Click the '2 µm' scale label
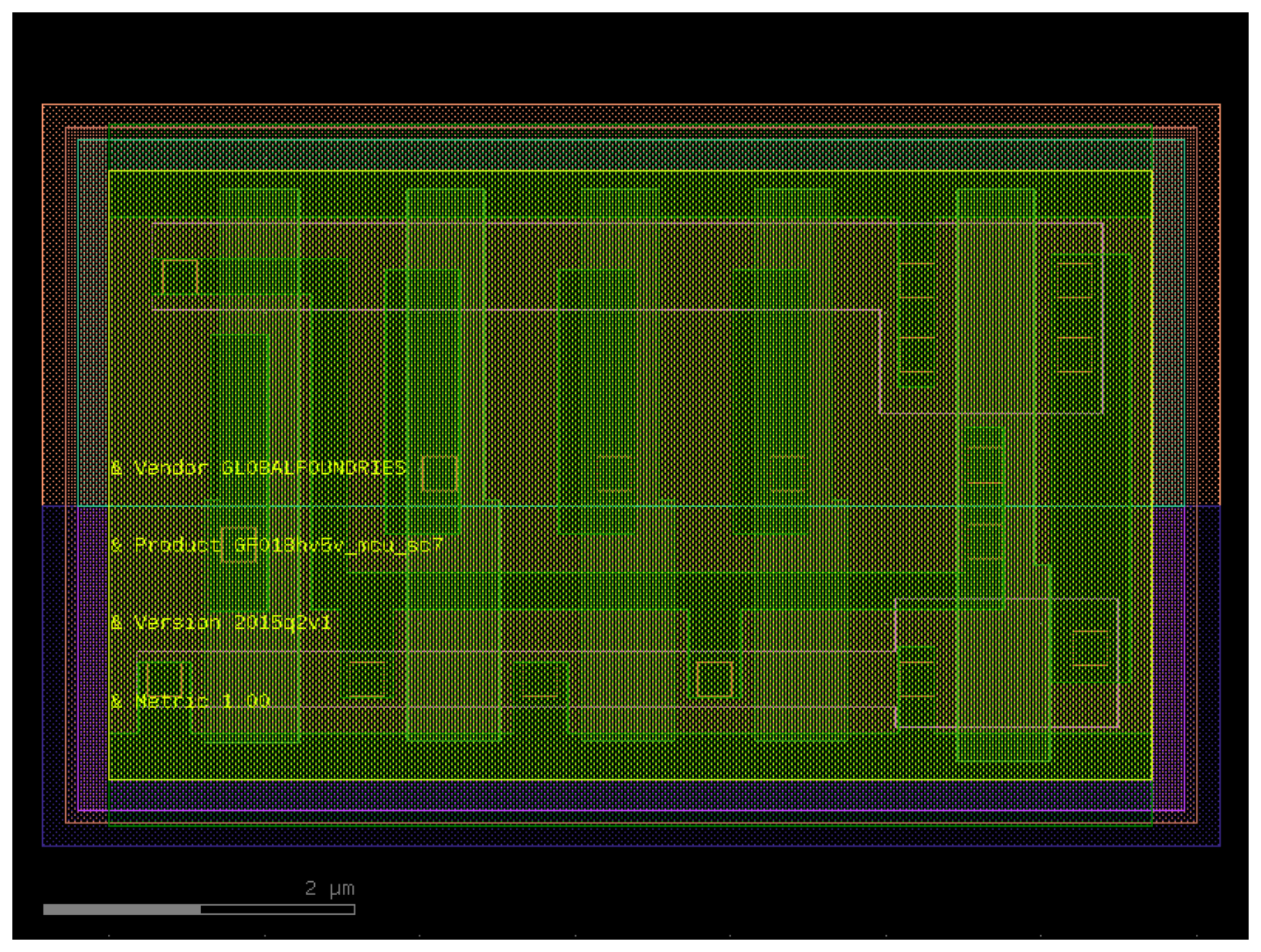1261x952 pixels. coord(330,889)
